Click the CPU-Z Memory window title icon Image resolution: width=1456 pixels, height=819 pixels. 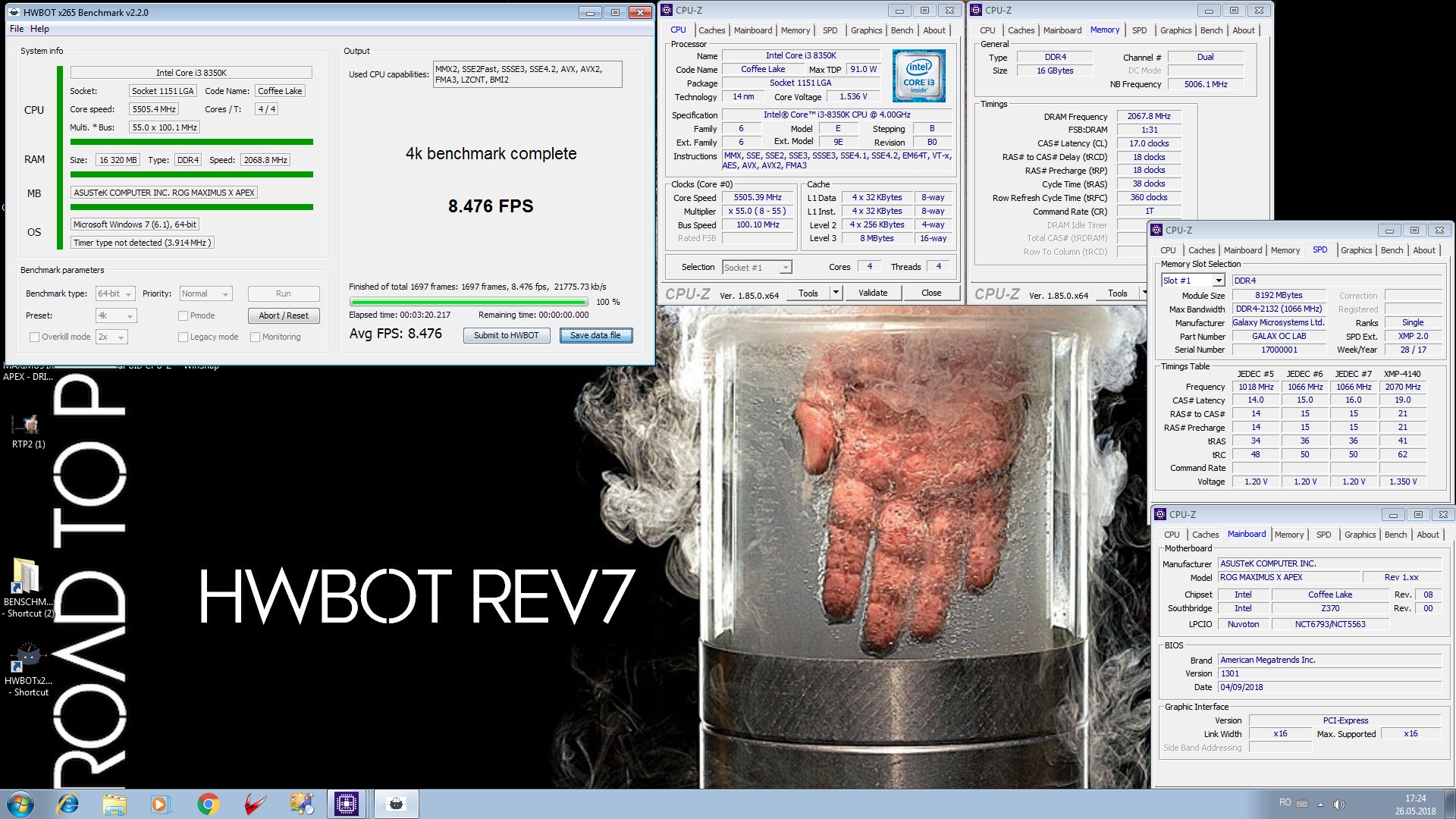pyautogui.click(x=976, y=10)
